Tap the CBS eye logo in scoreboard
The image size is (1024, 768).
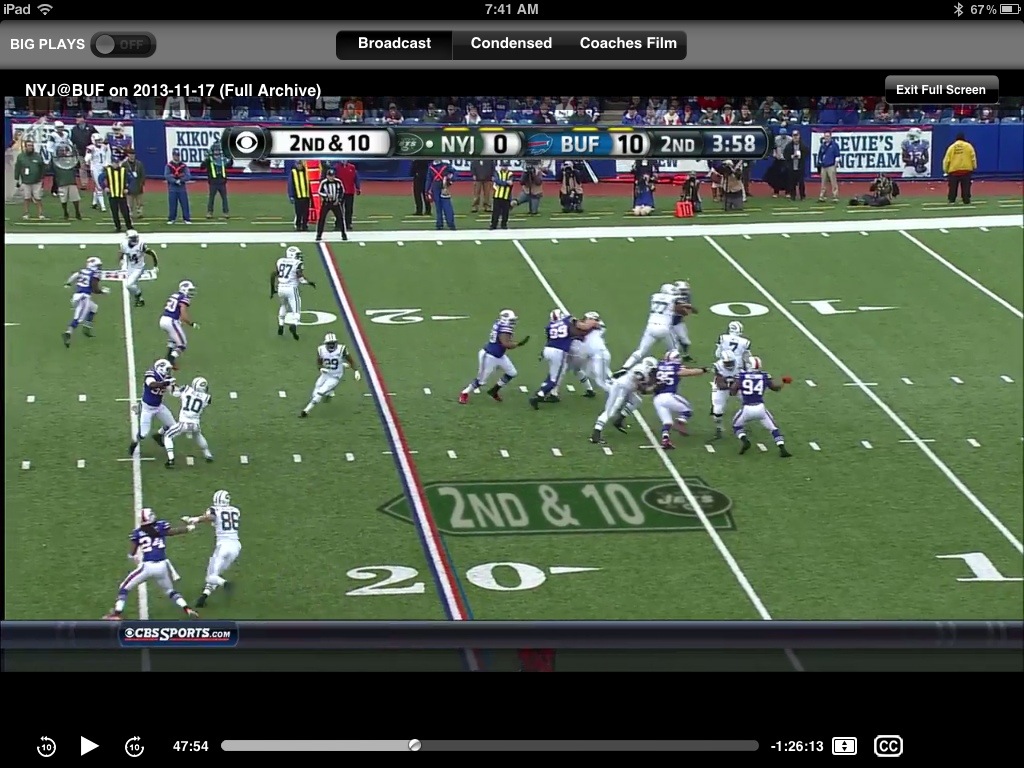[247, 143]
